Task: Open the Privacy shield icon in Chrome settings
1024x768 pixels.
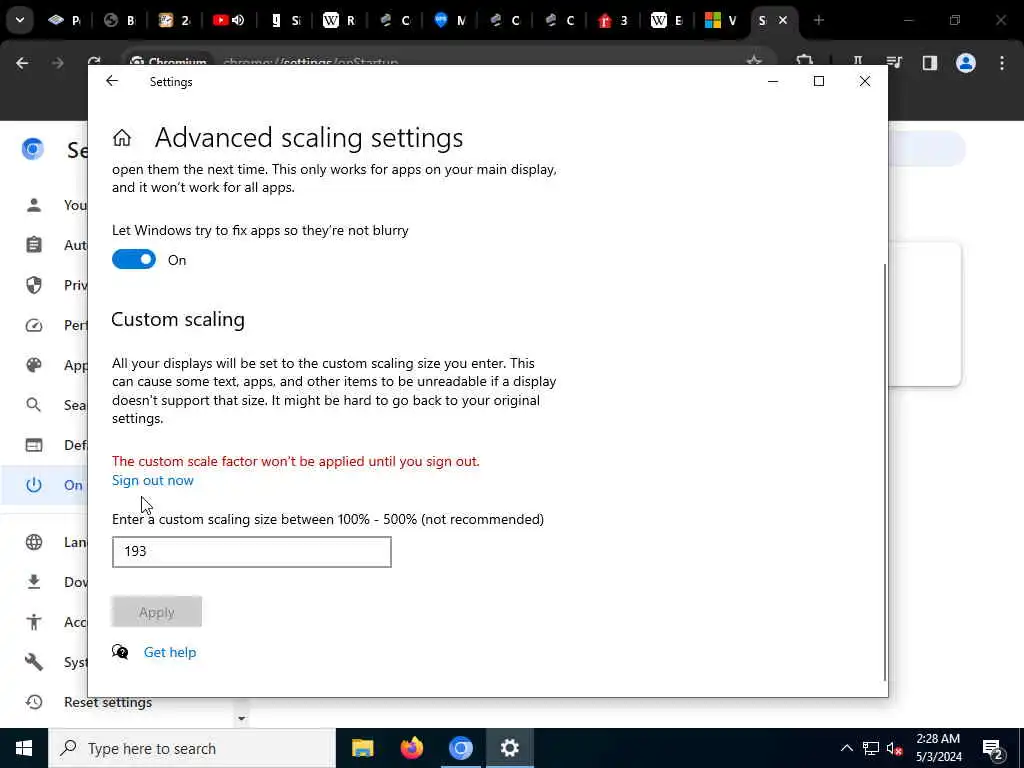Action: point(34,285)
